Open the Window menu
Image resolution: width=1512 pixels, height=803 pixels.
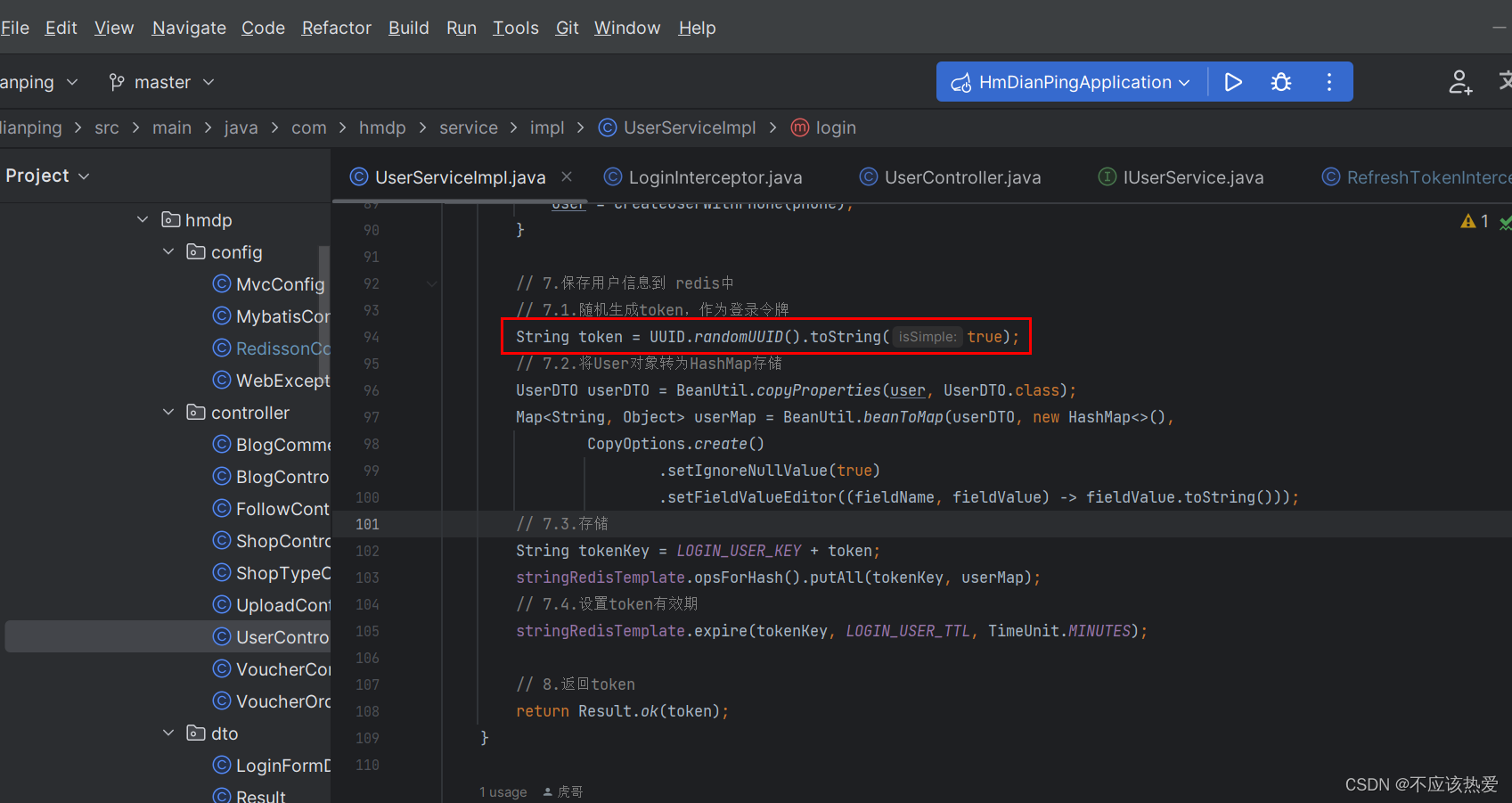pyautogui.click(x=627, y=28)
